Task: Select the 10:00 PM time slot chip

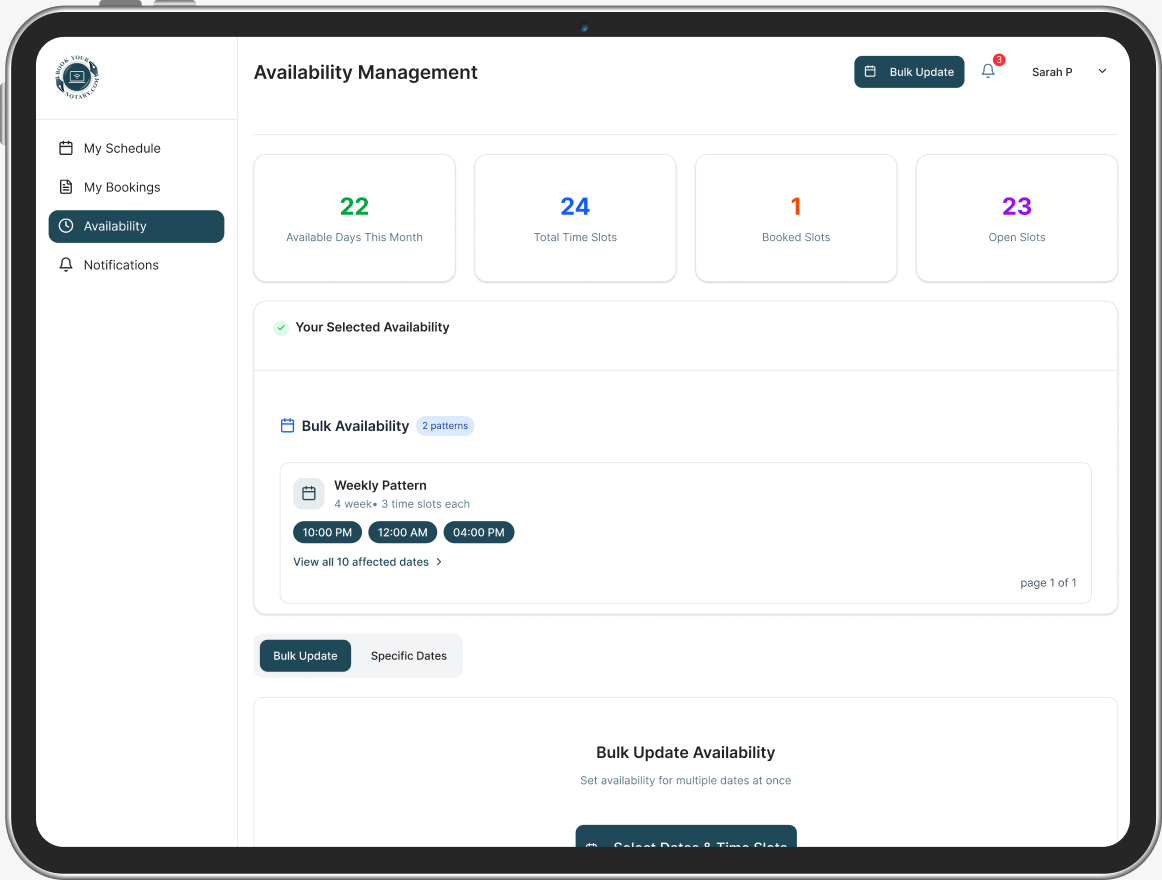Action: pyautogui.click(x=328, y=532)
